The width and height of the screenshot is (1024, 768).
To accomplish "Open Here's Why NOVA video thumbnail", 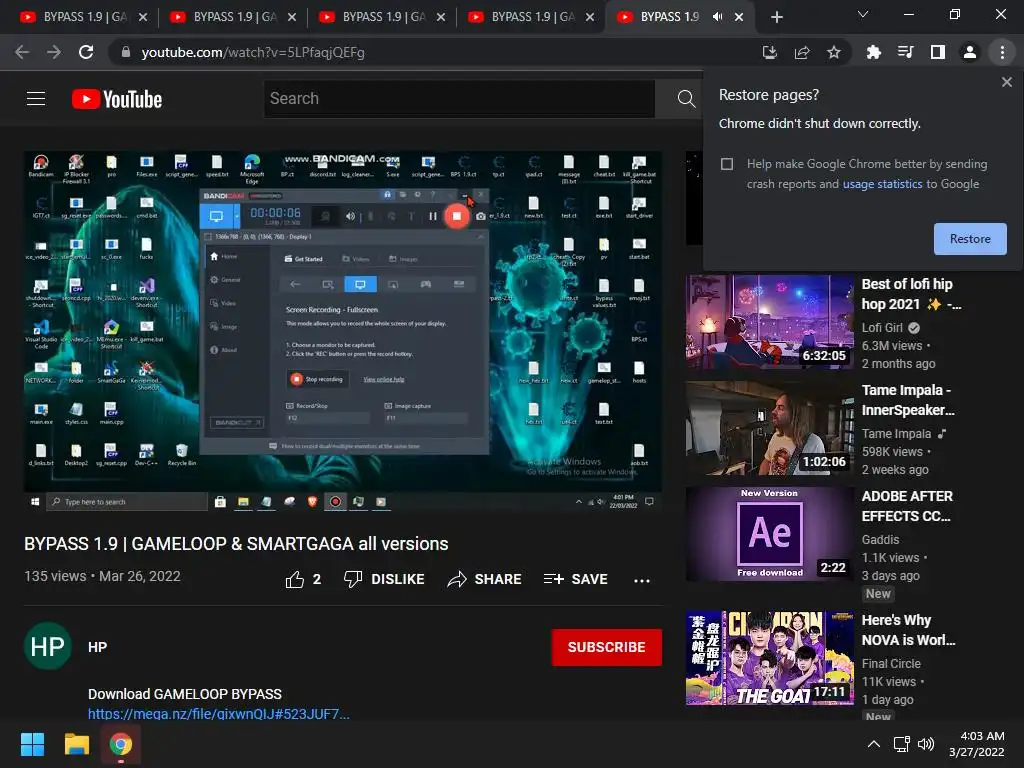I will [769, 658].
